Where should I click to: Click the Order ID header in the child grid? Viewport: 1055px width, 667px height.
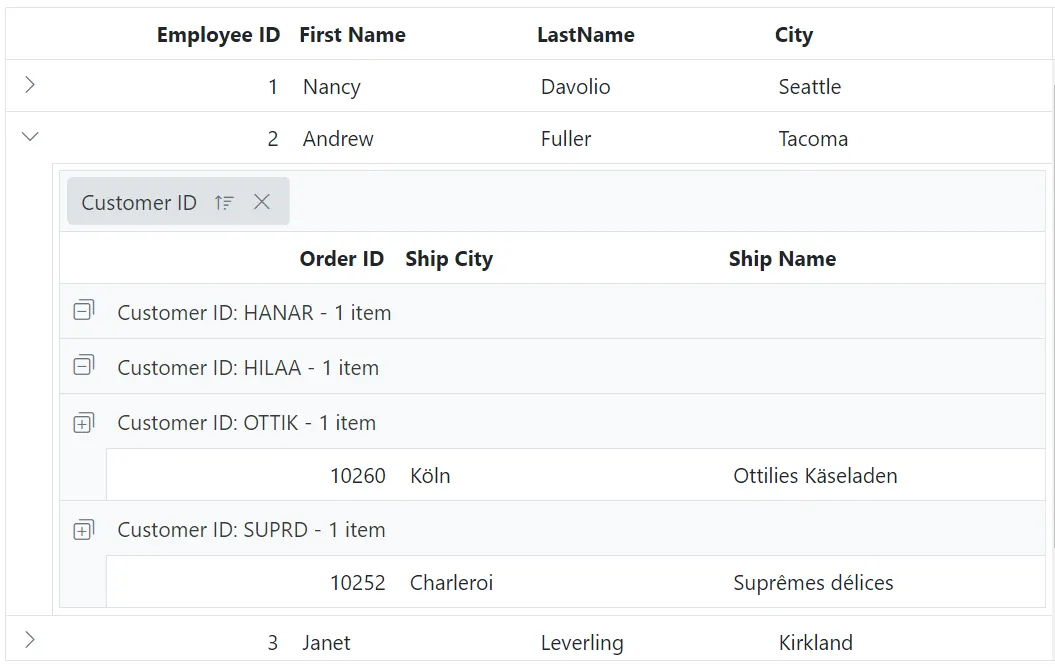point(342,258)
